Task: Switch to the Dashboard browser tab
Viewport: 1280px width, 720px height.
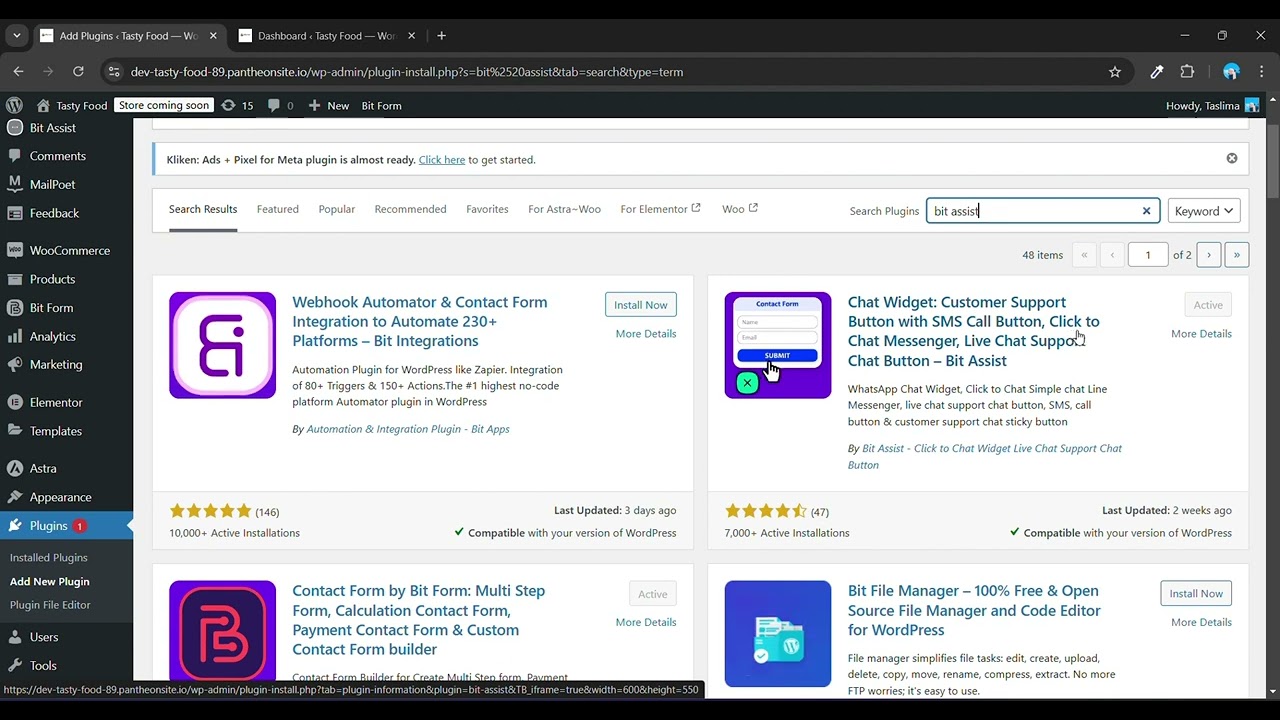Action: (327, 36)
